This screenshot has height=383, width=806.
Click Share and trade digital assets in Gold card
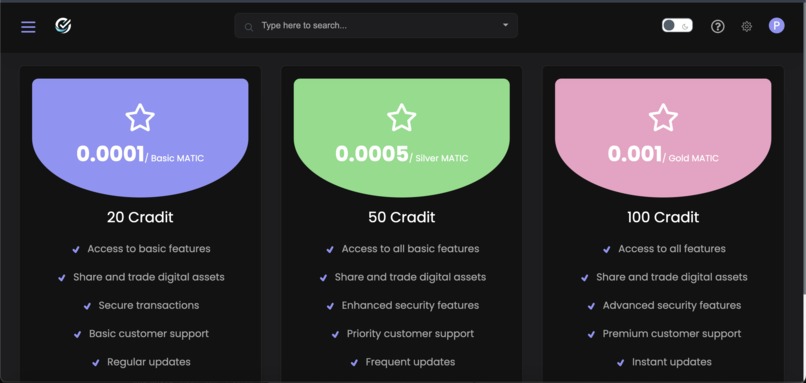672,277
